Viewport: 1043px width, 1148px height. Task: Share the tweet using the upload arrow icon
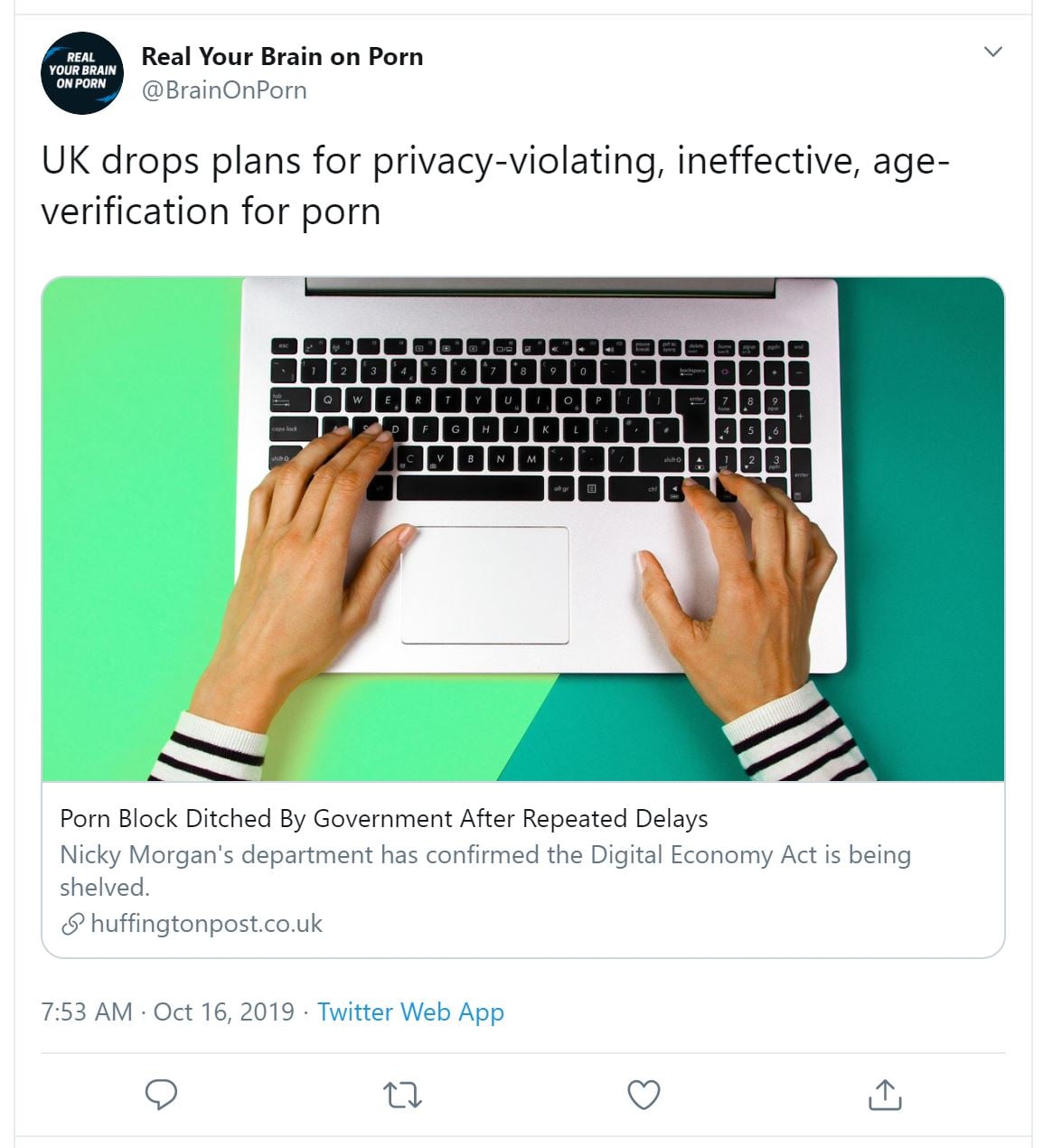pos(885,1095)
